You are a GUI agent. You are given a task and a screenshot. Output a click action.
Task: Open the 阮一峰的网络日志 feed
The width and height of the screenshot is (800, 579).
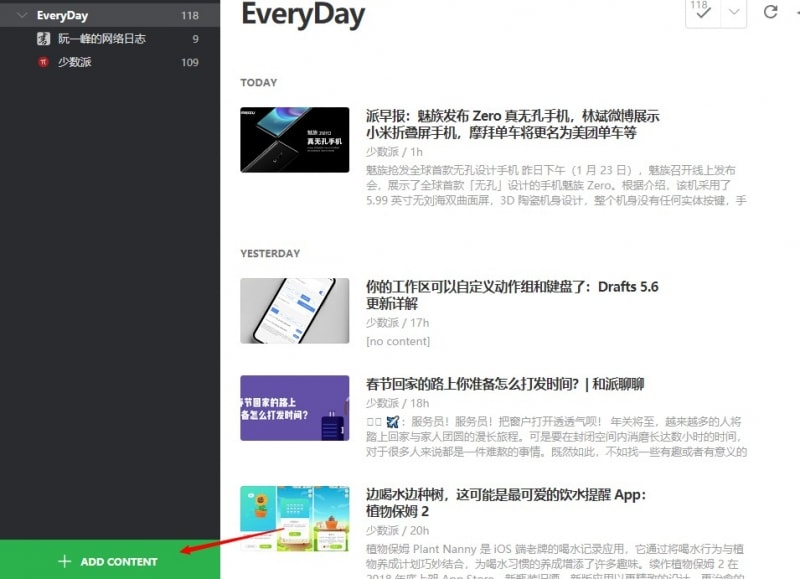(x=101, y=39)
